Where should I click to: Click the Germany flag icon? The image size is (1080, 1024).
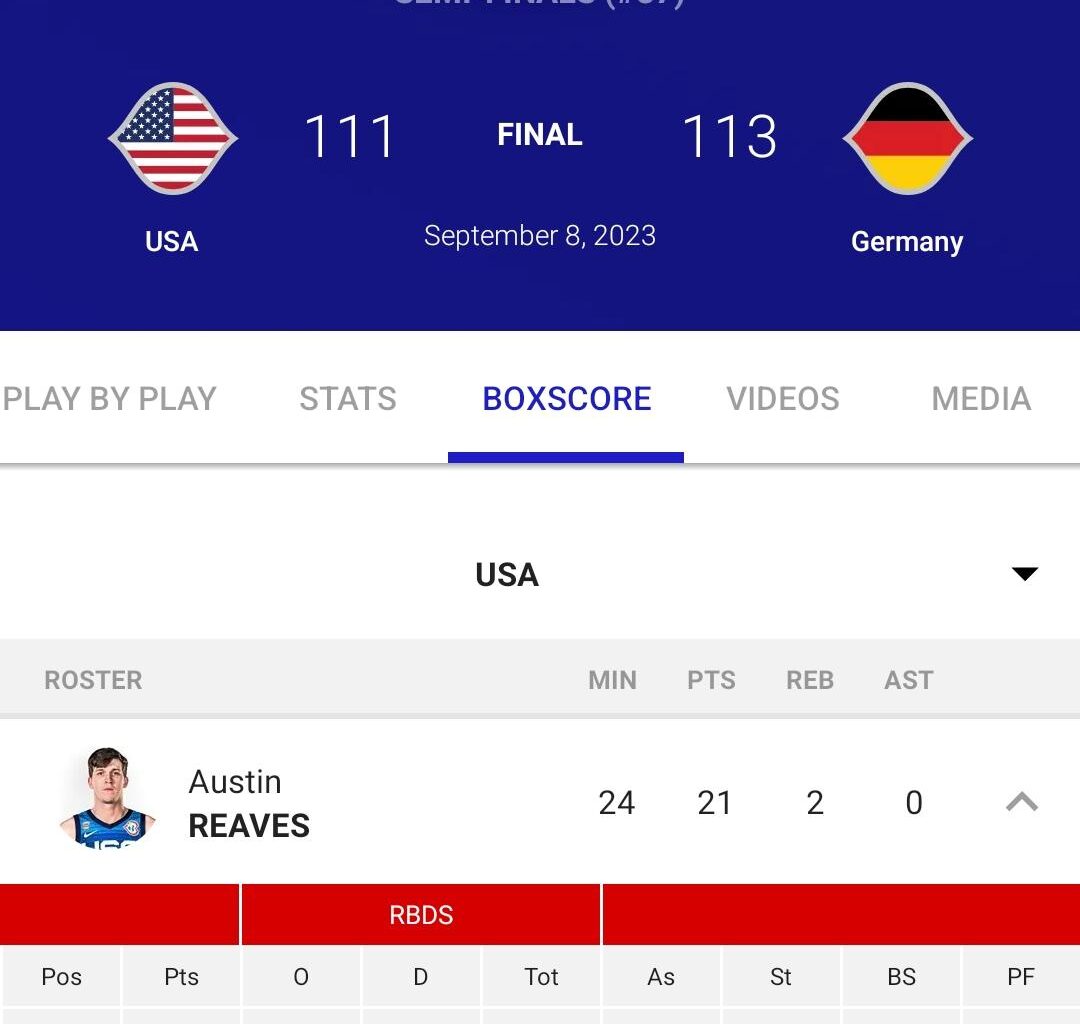click(907, 135)
